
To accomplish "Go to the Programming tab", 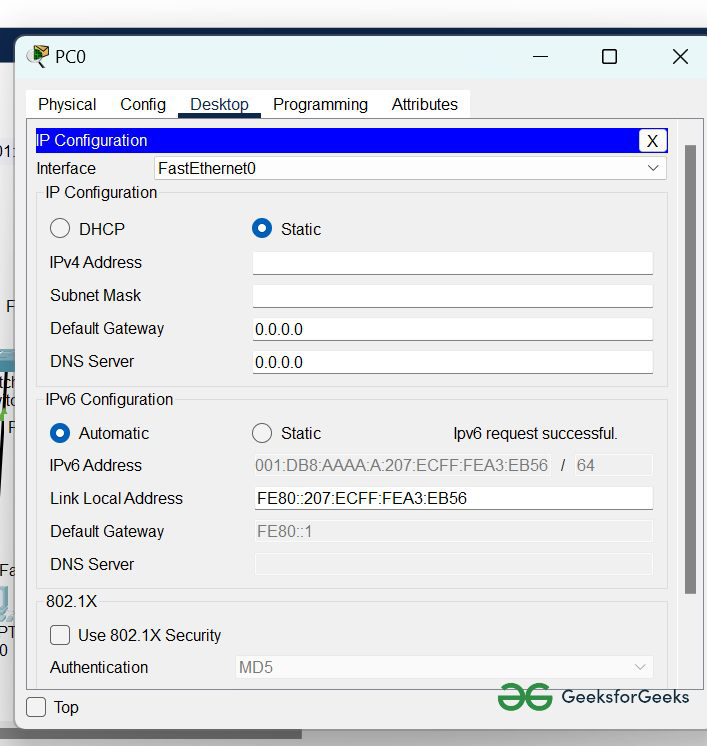I will pos(320,104).
